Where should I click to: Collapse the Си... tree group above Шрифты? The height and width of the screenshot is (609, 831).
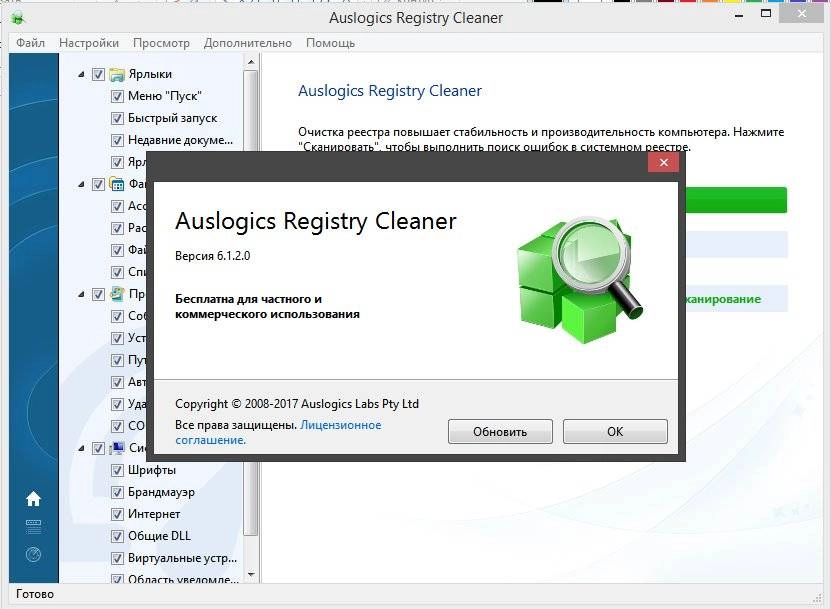click(81, 448)
